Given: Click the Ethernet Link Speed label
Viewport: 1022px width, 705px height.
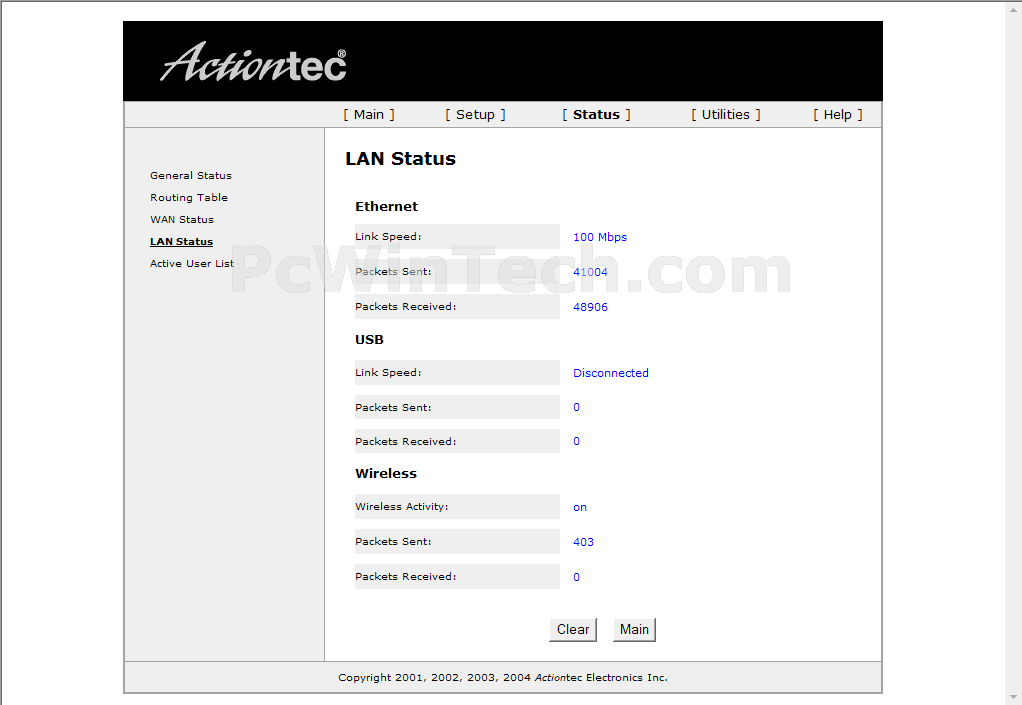Looking at the screenshot, I should point(388,237).
